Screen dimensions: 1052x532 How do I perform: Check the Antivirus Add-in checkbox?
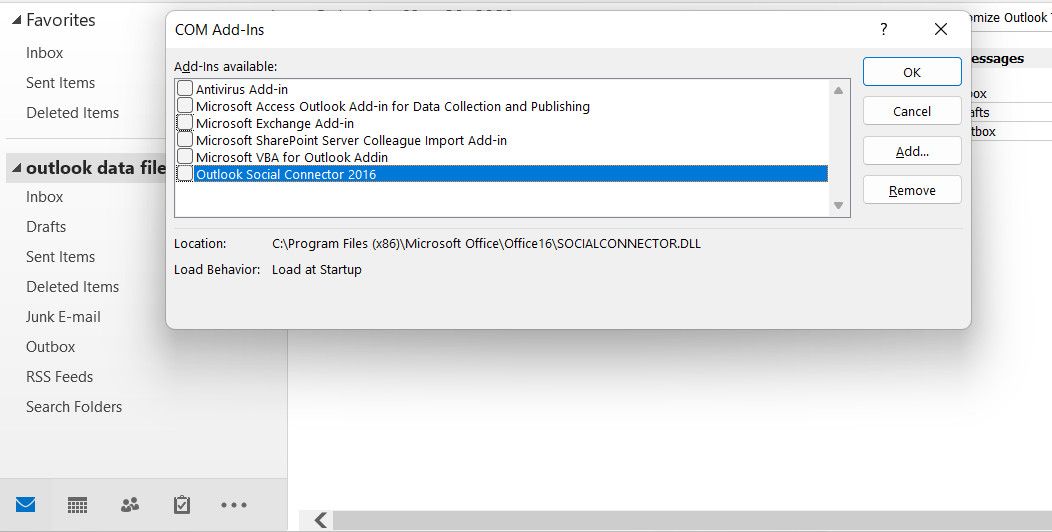185,89
